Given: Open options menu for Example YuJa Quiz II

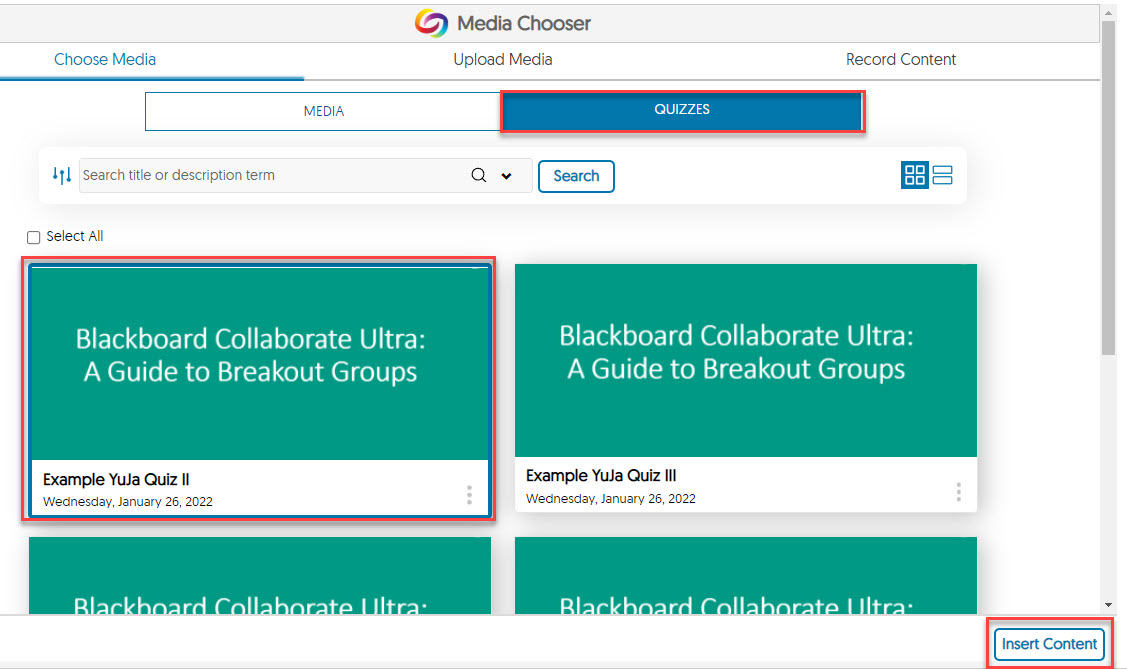Looking at the screenshot, I should coord(469,495).
